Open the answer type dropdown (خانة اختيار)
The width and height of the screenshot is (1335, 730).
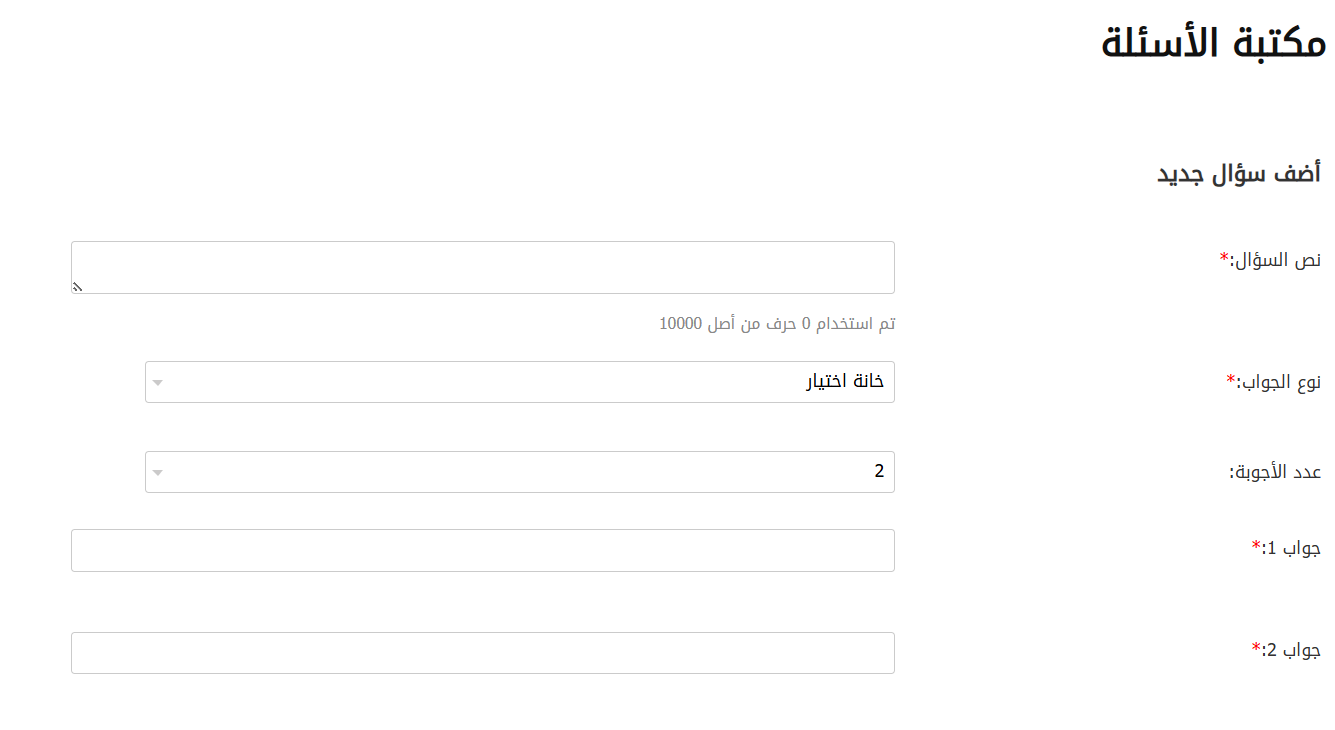click(520, 382)
